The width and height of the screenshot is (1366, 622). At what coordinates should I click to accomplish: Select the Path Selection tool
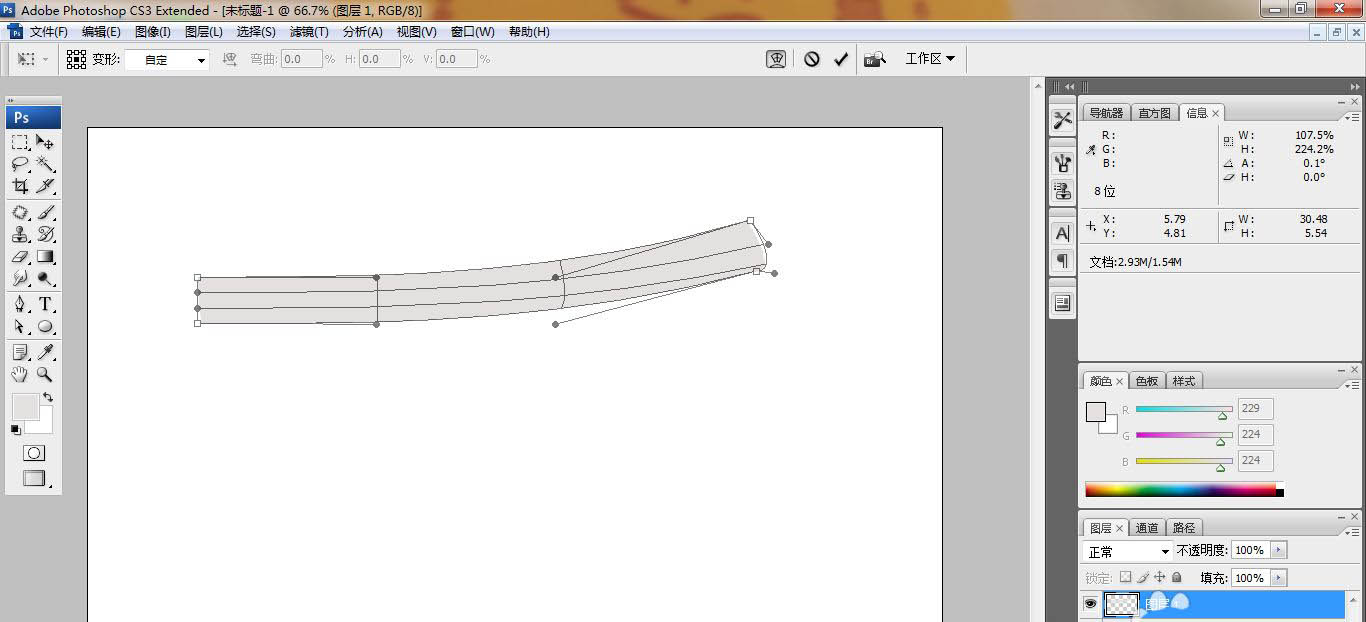click(x=20, y=327)
